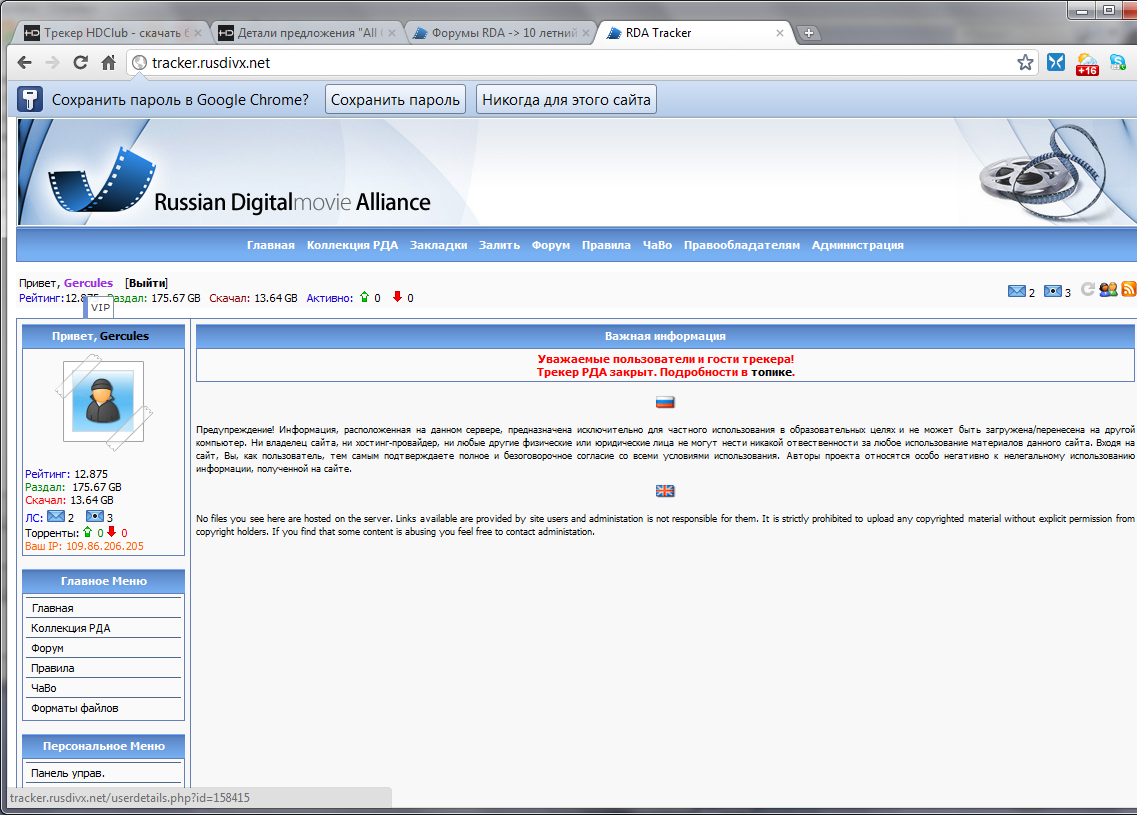
Task: Click Gercules in the sidebar greeting header
Action: click(x=124, y=336)
